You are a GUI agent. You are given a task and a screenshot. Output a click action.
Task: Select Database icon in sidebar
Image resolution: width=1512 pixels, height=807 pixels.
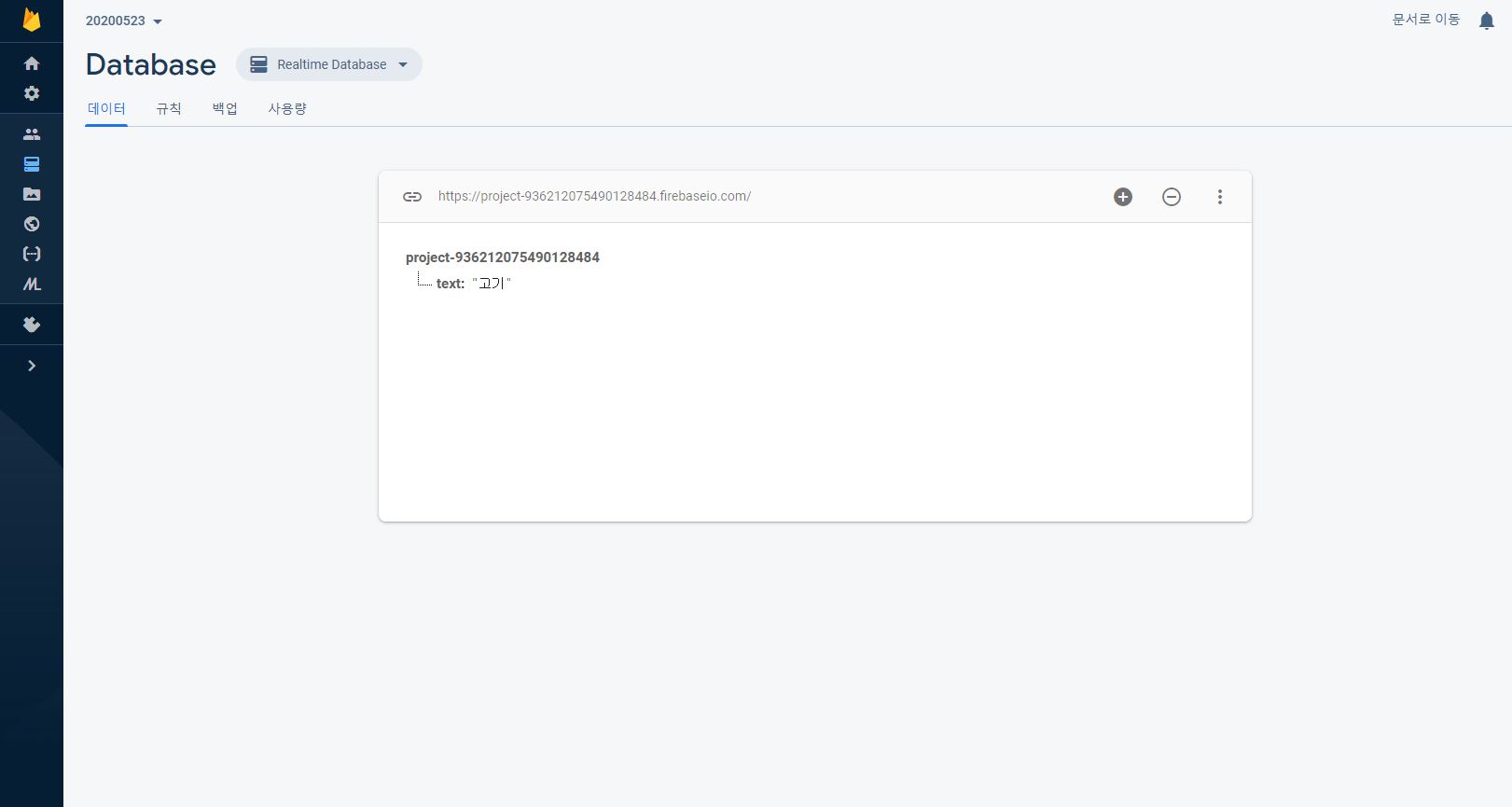click(x=32, y=164)
